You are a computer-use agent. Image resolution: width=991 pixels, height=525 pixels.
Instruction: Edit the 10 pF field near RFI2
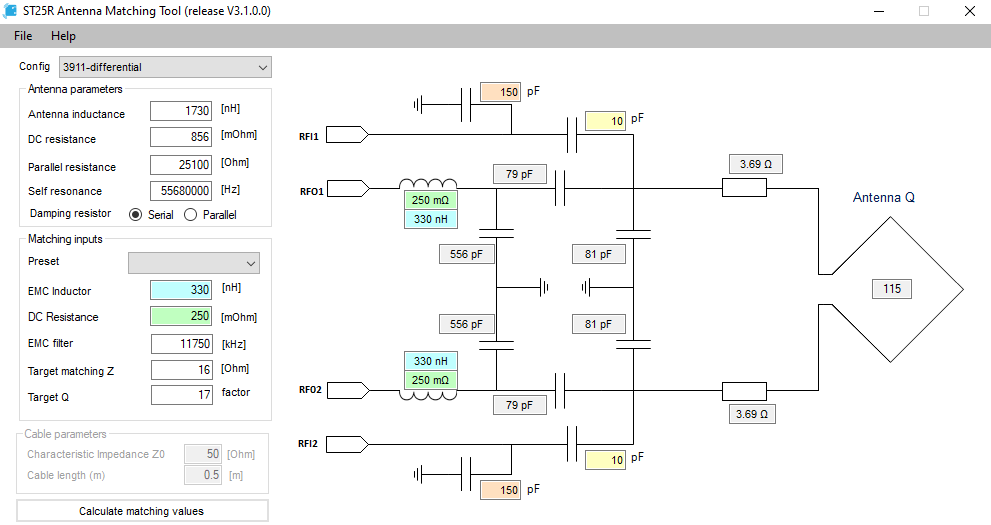click(x=605, y=460)
